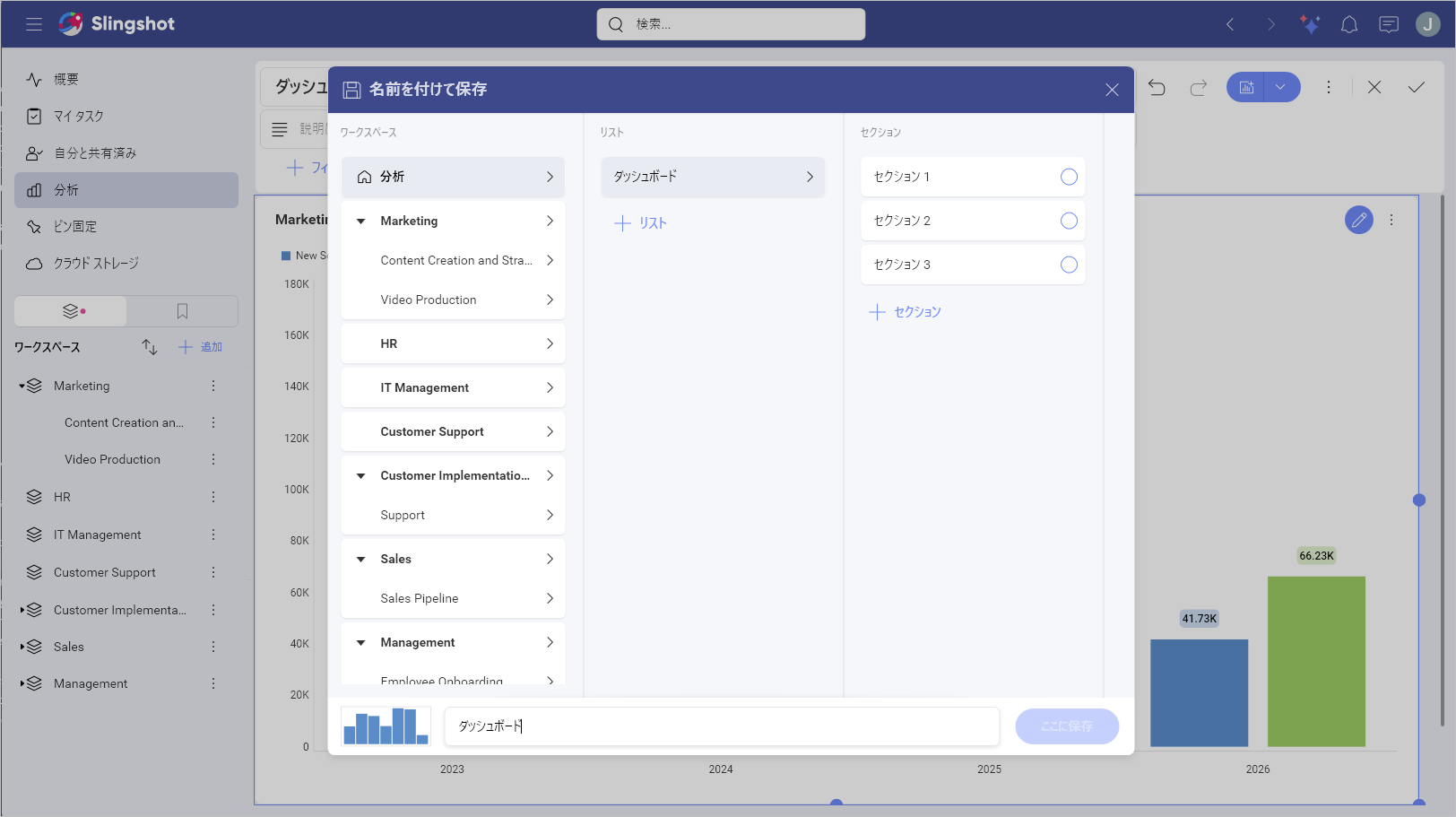Add a new リスト

click(640, 223)
